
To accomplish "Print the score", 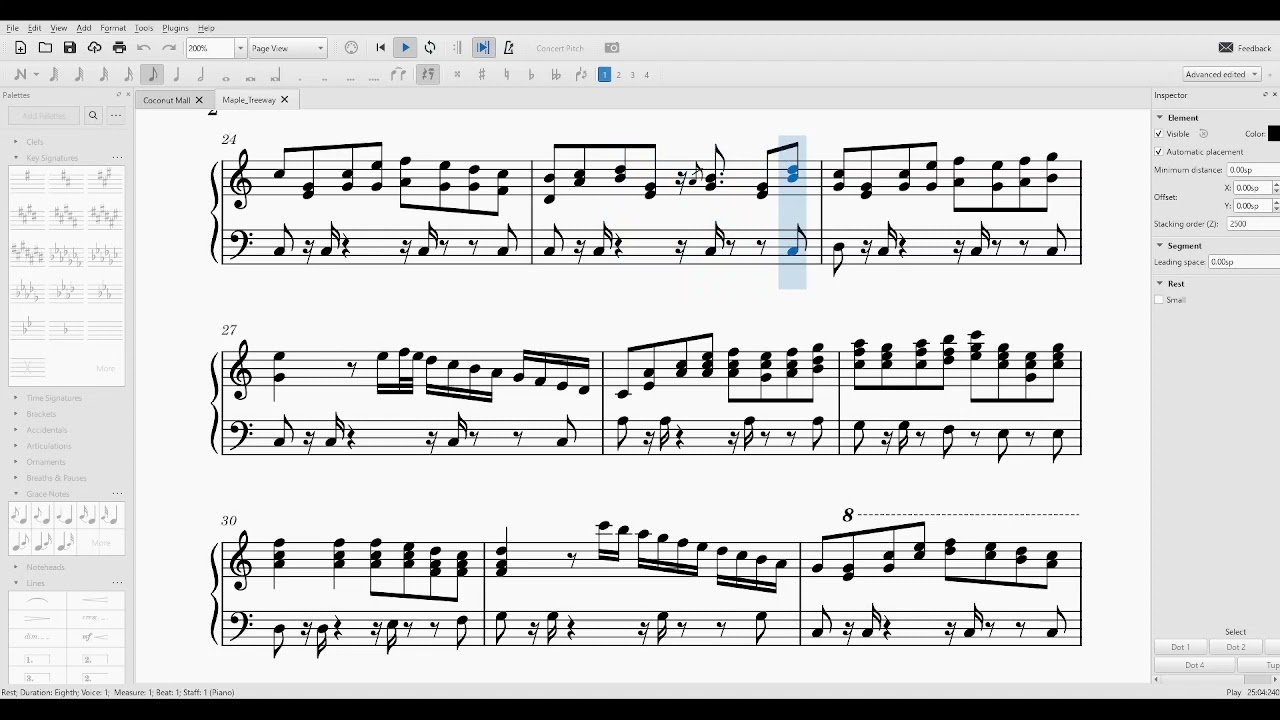I will click(120, 48).
